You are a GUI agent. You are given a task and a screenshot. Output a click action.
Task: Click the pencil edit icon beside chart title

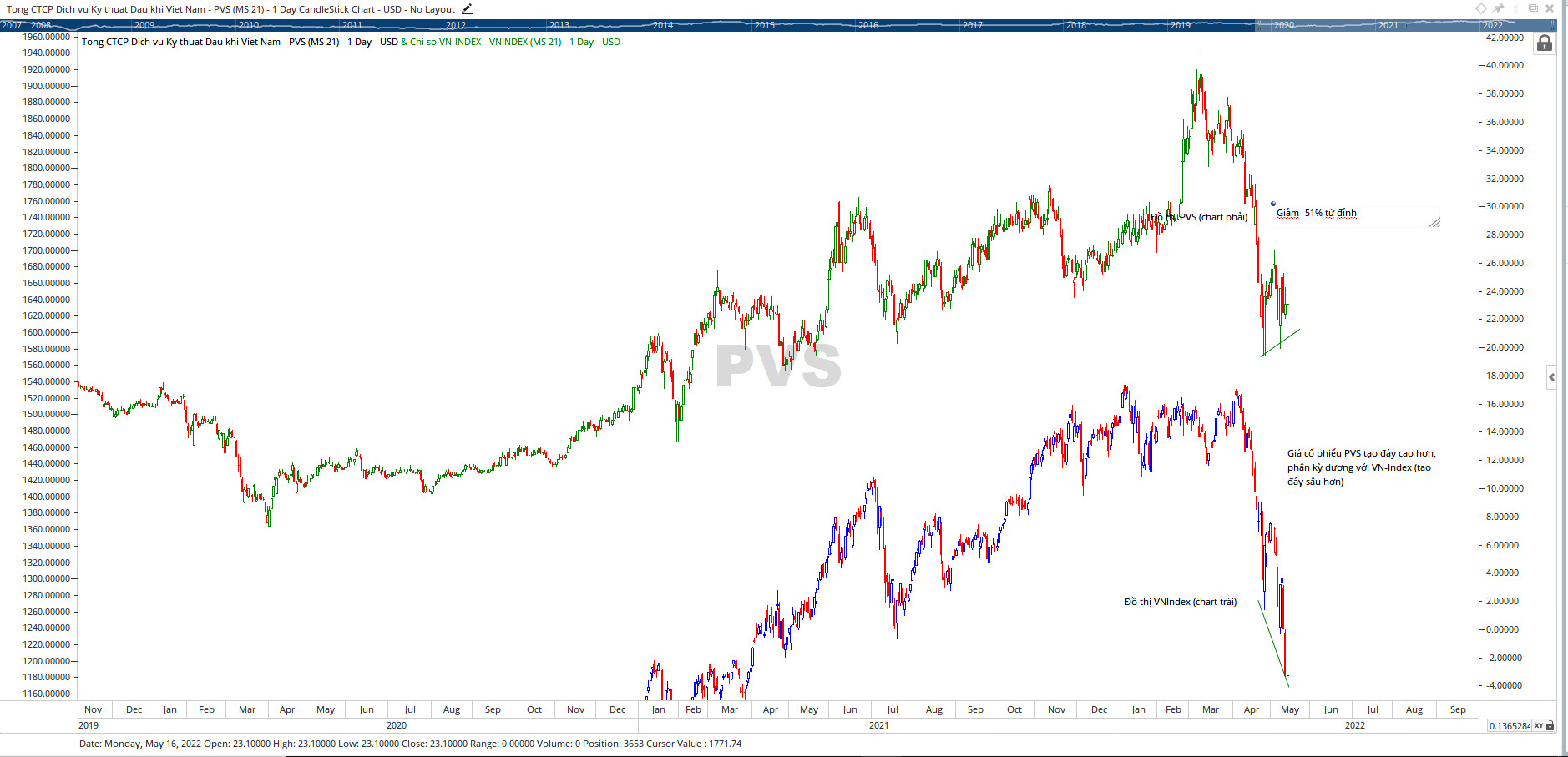point(467,9)
